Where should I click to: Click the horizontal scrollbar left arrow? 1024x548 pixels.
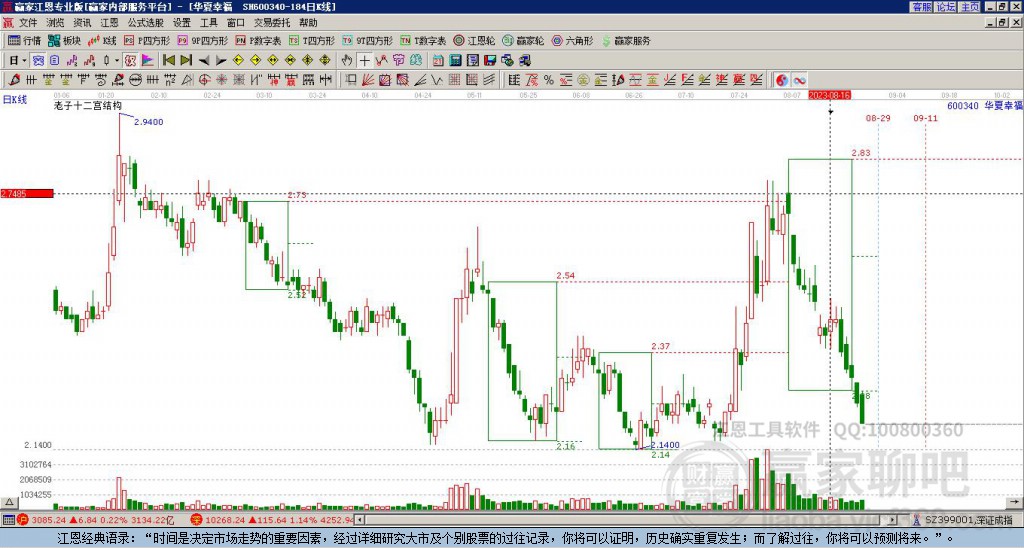pos(359,520)
